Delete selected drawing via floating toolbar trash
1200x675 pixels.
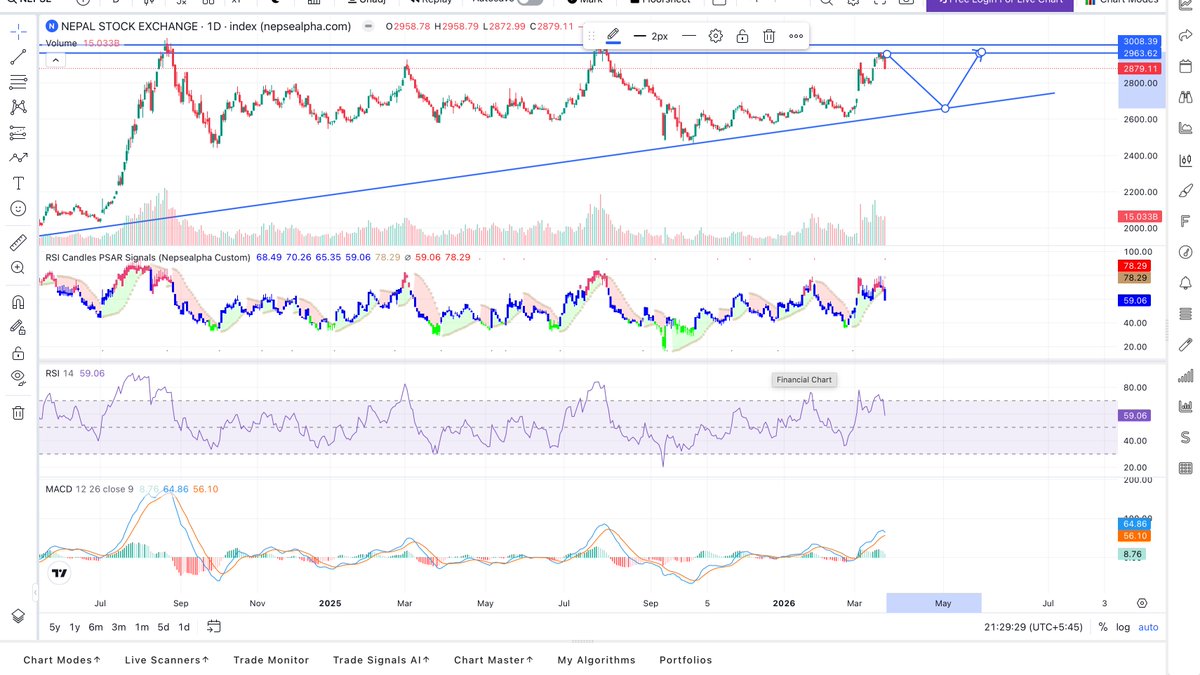(x=769, y=36)
